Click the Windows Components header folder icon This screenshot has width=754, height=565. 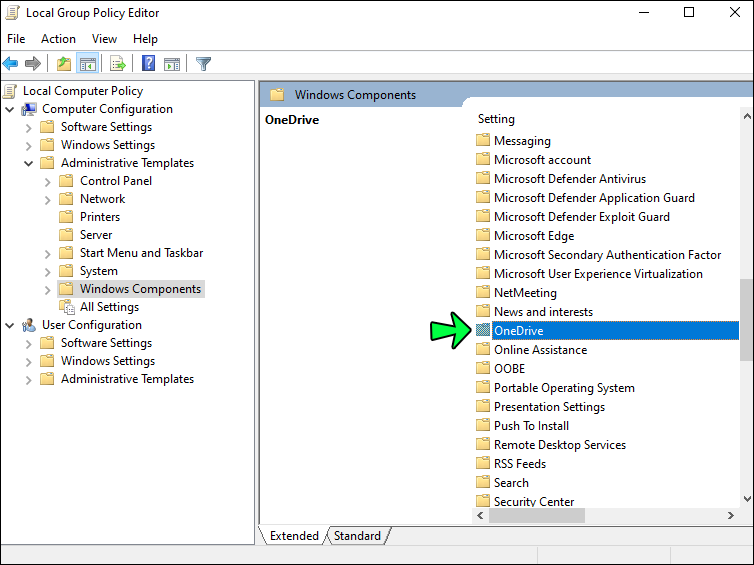[x=277, y=95]
